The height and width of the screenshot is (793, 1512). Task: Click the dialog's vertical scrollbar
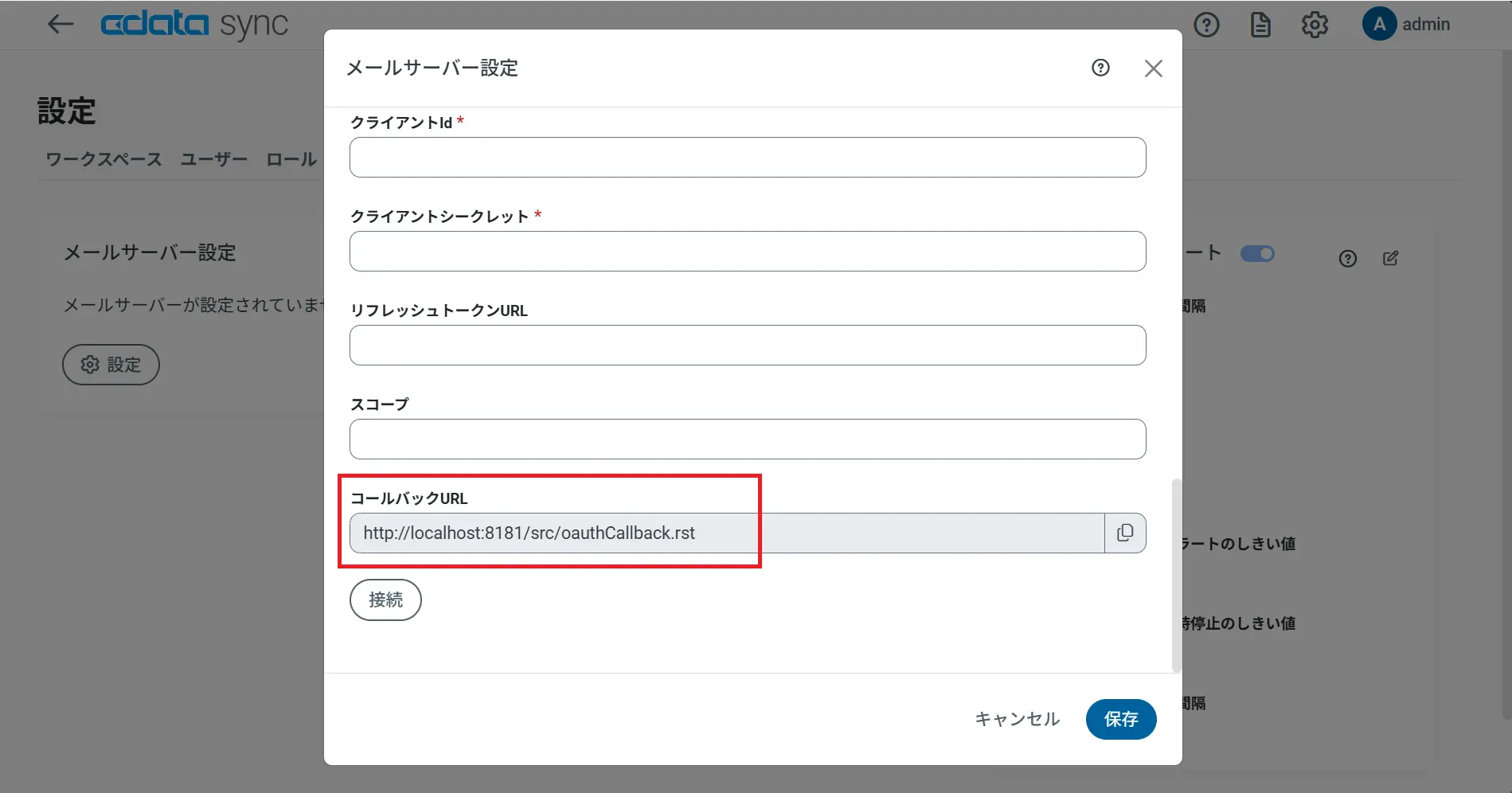coord(1176,575)
